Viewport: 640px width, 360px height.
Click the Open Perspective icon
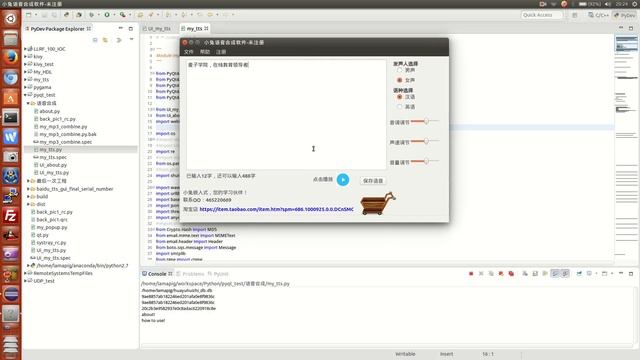pos(575,15)
